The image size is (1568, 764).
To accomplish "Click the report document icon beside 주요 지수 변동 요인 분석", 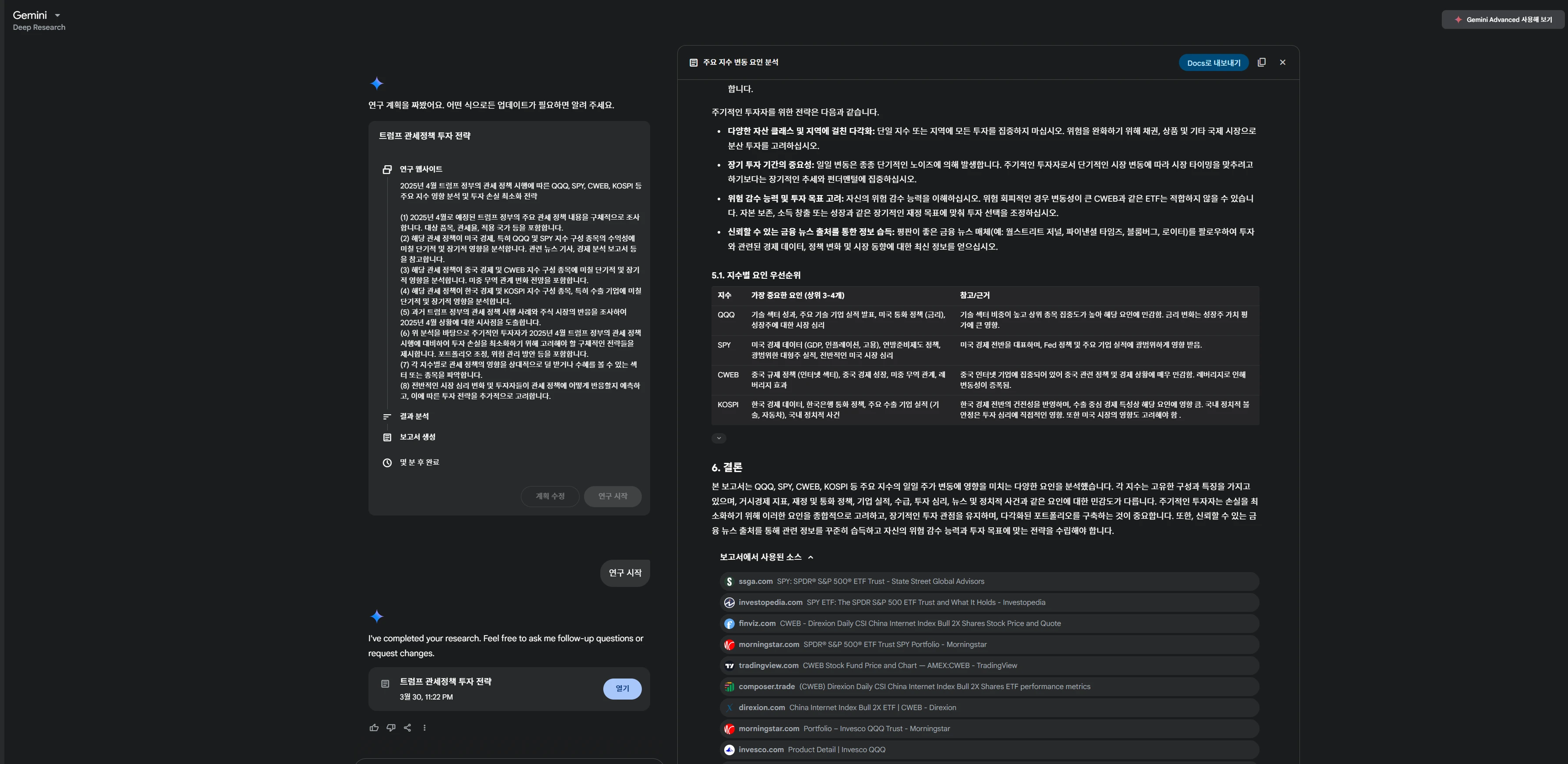I will click(x=693, y=63).
